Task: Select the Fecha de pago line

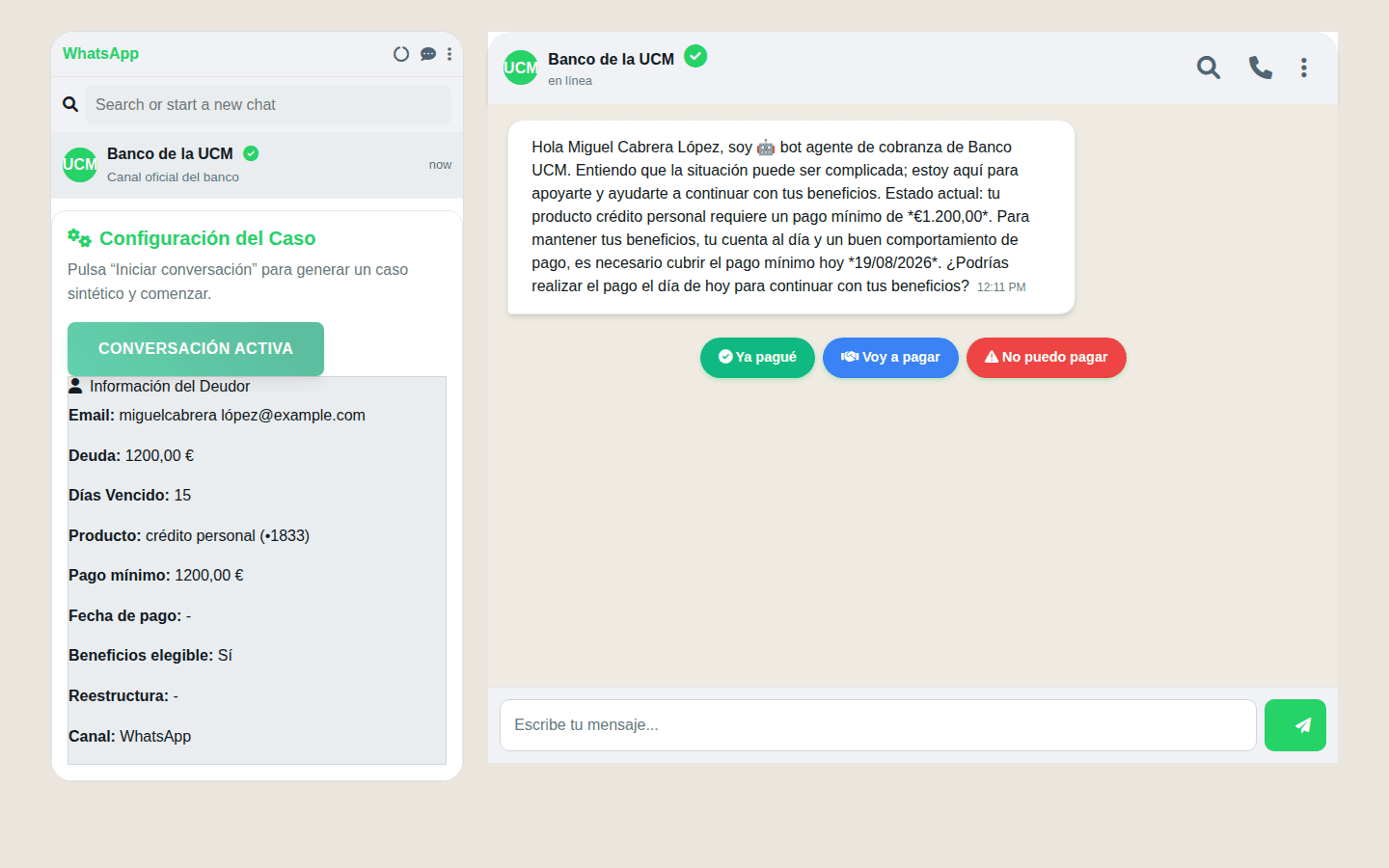Action: click(130, 616)
